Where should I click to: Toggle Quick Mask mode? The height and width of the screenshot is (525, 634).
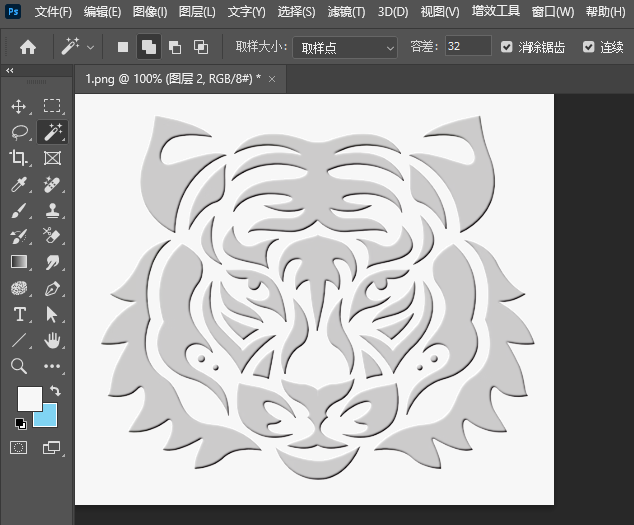[18, 448]
